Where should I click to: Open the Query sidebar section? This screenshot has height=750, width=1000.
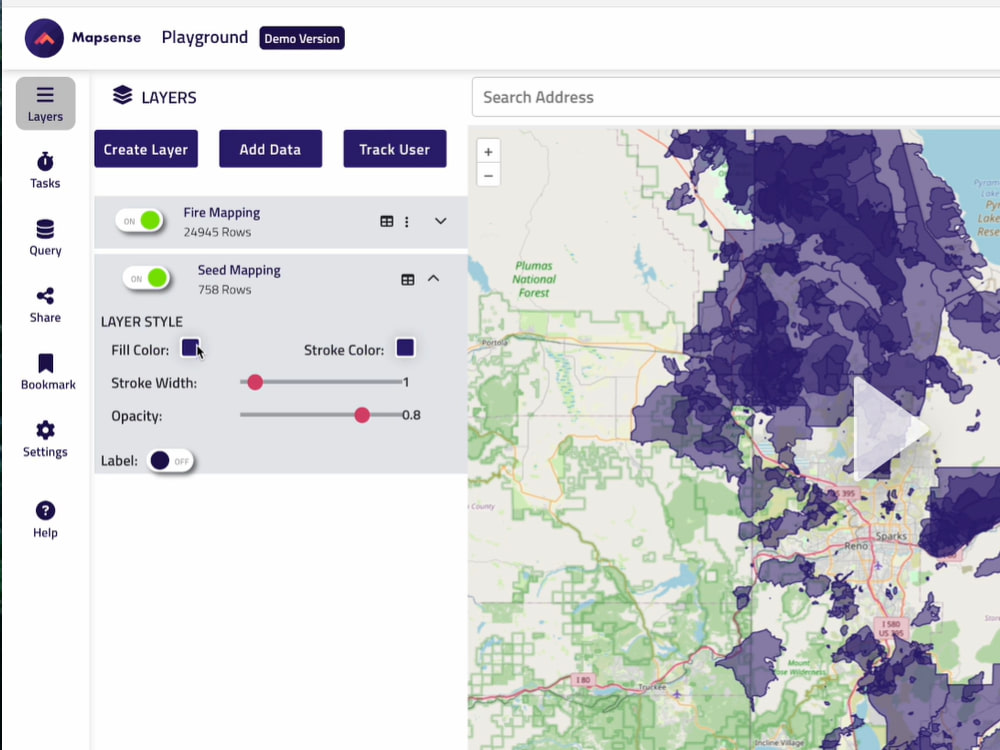[45, 237]
